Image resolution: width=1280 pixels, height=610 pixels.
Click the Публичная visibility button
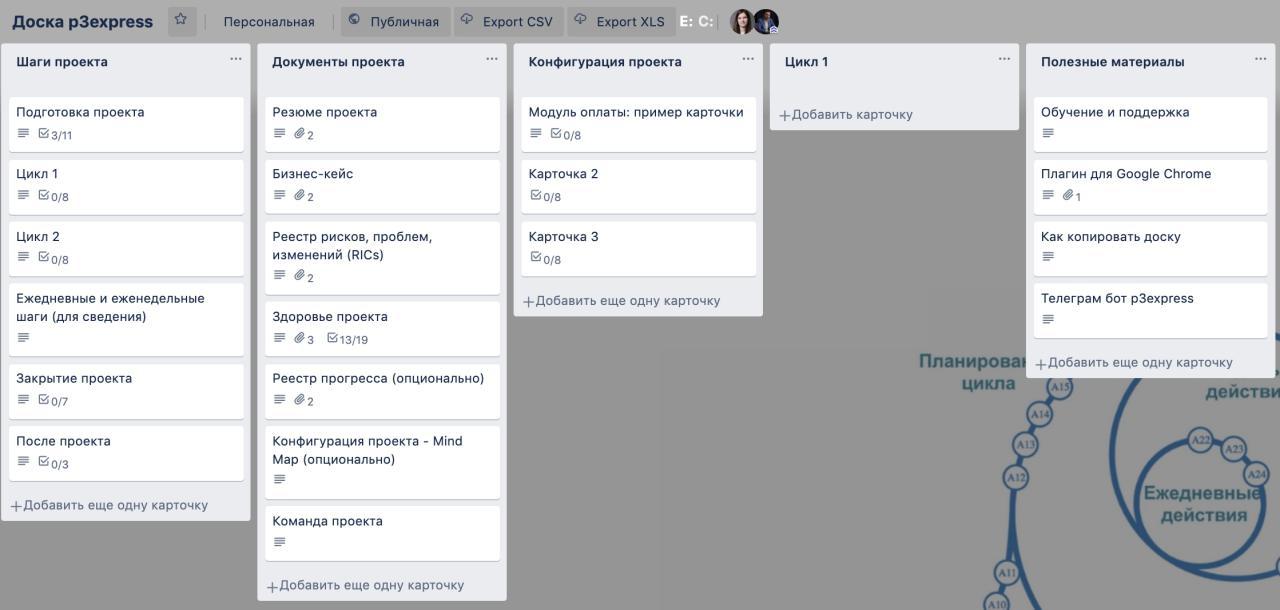pos(394,21)
